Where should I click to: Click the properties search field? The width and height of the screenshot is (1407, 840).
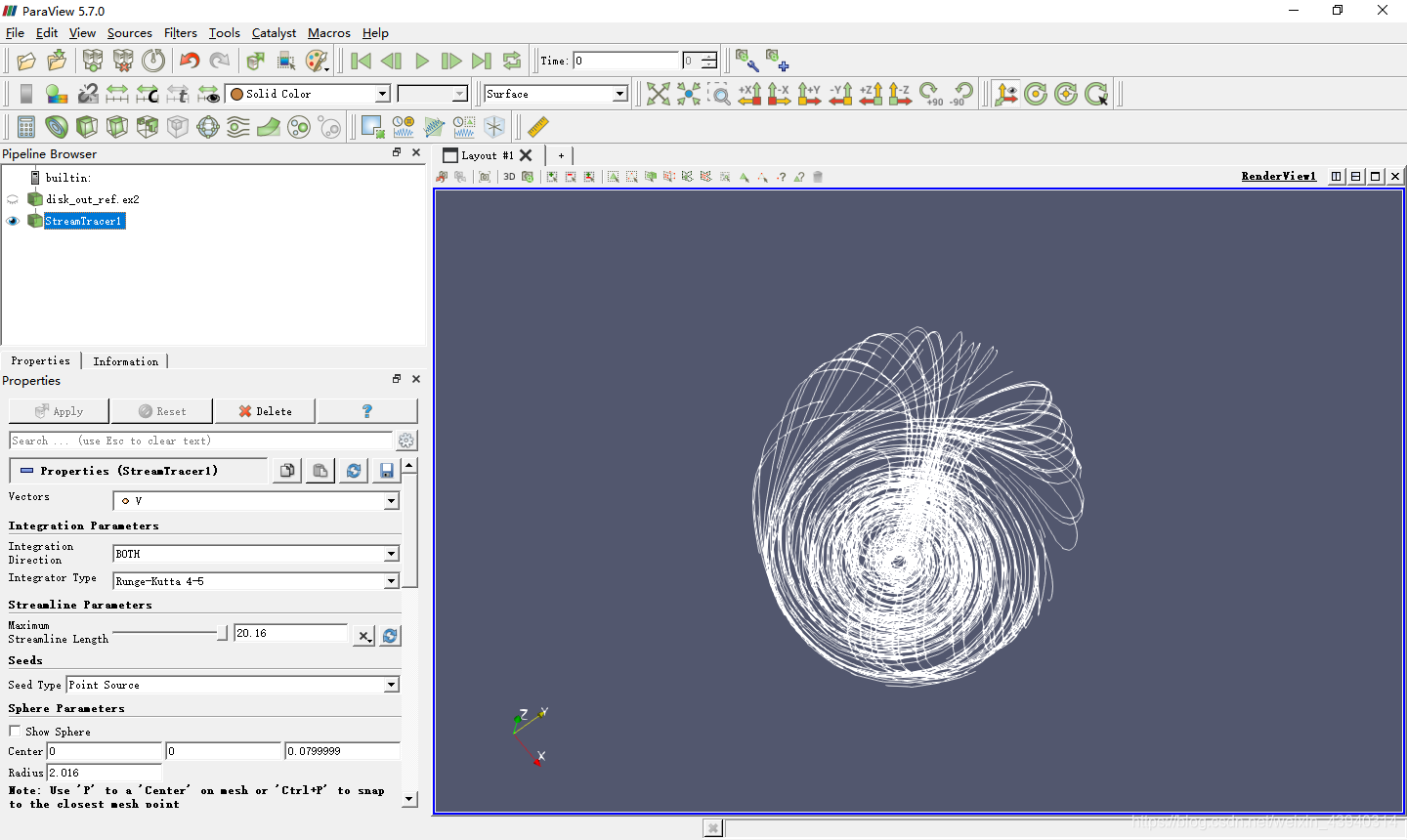coord(201,441)
